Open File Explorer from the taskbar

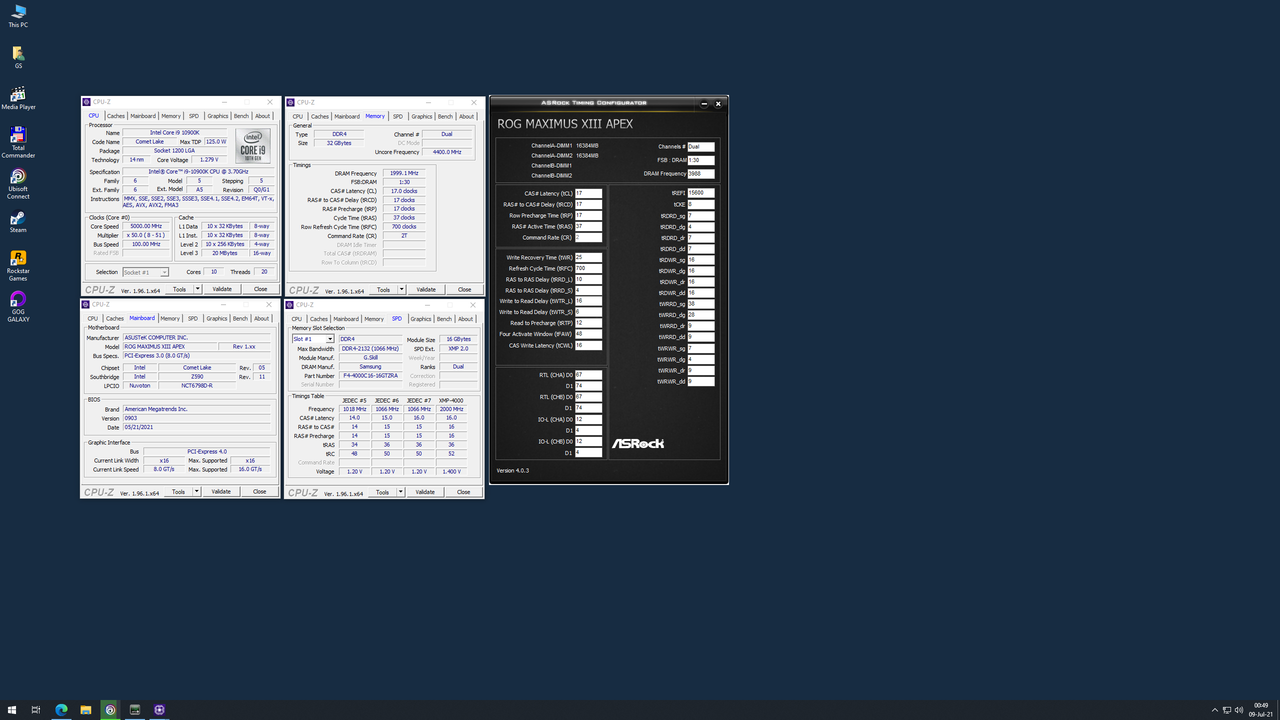[x=86, y=710]
